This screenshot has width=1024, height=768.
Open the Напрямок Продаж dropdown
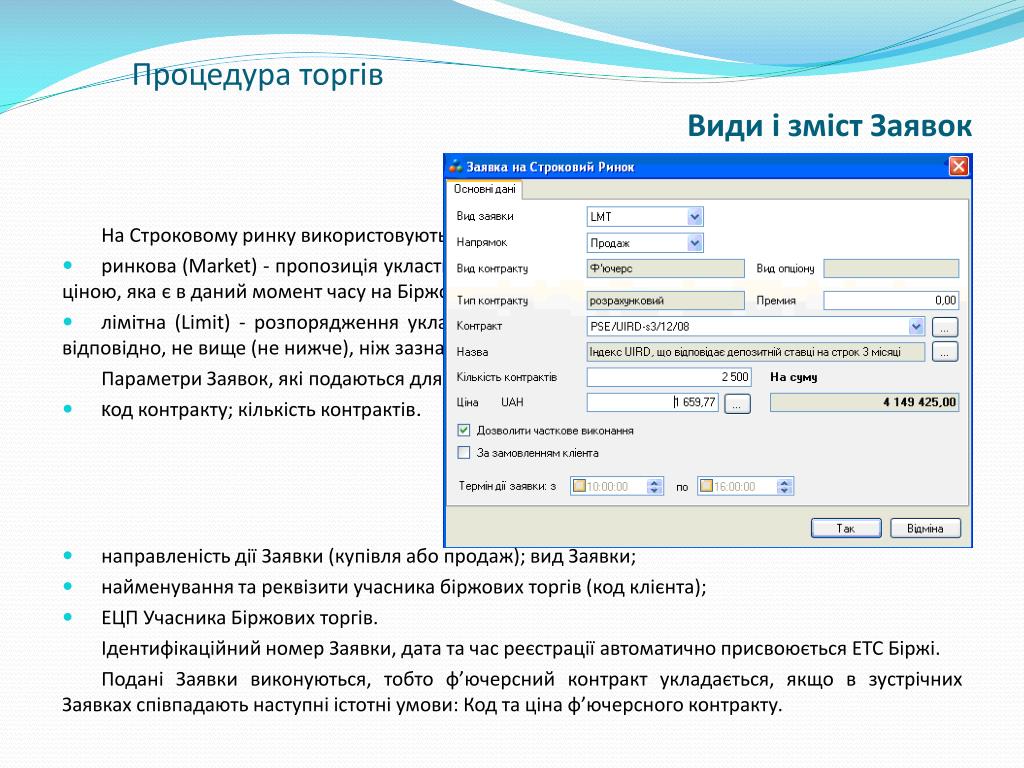(695, 243)
